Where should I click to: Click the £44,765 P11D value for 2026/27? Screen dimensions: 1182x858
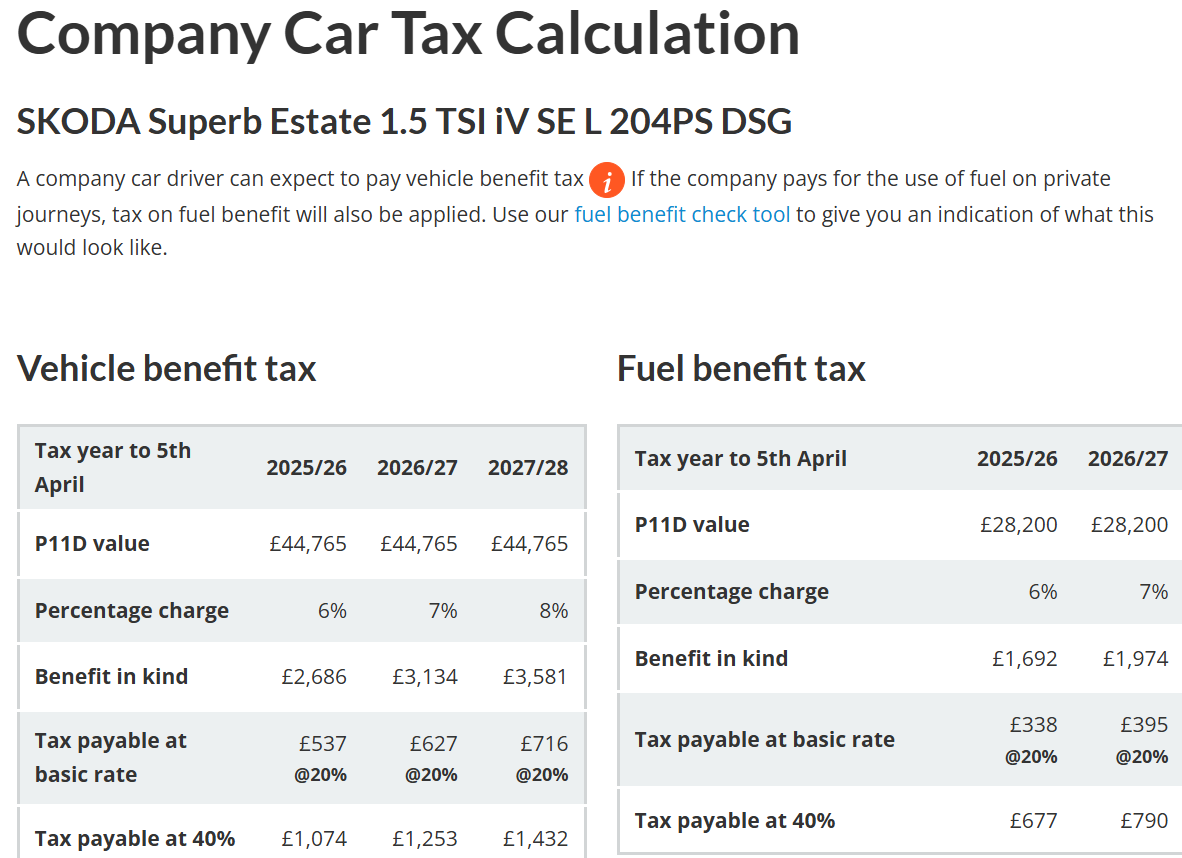pos(418,544)
